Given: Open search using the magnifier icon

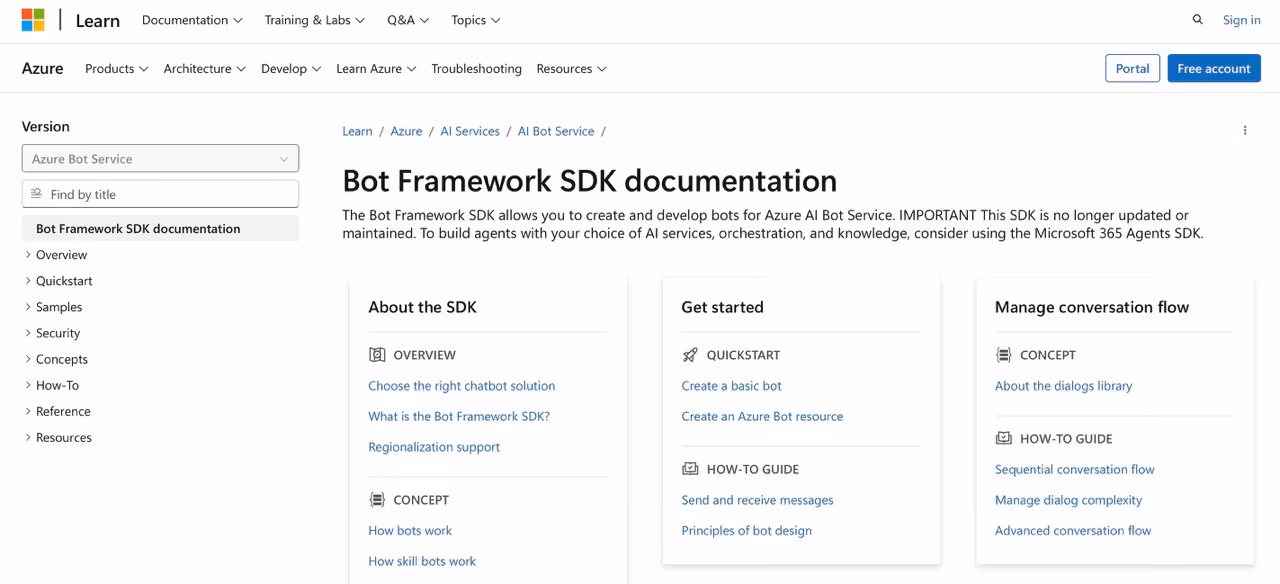Looking at the screenshot, I should [1197, 19].
